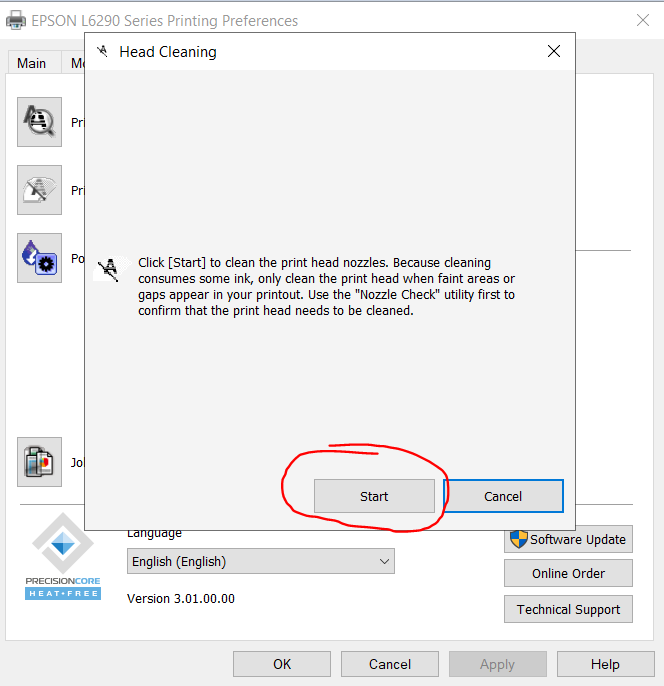Switch to the Main tab
The height and width of the screenshot is (686, 664).
click(32, 63)
